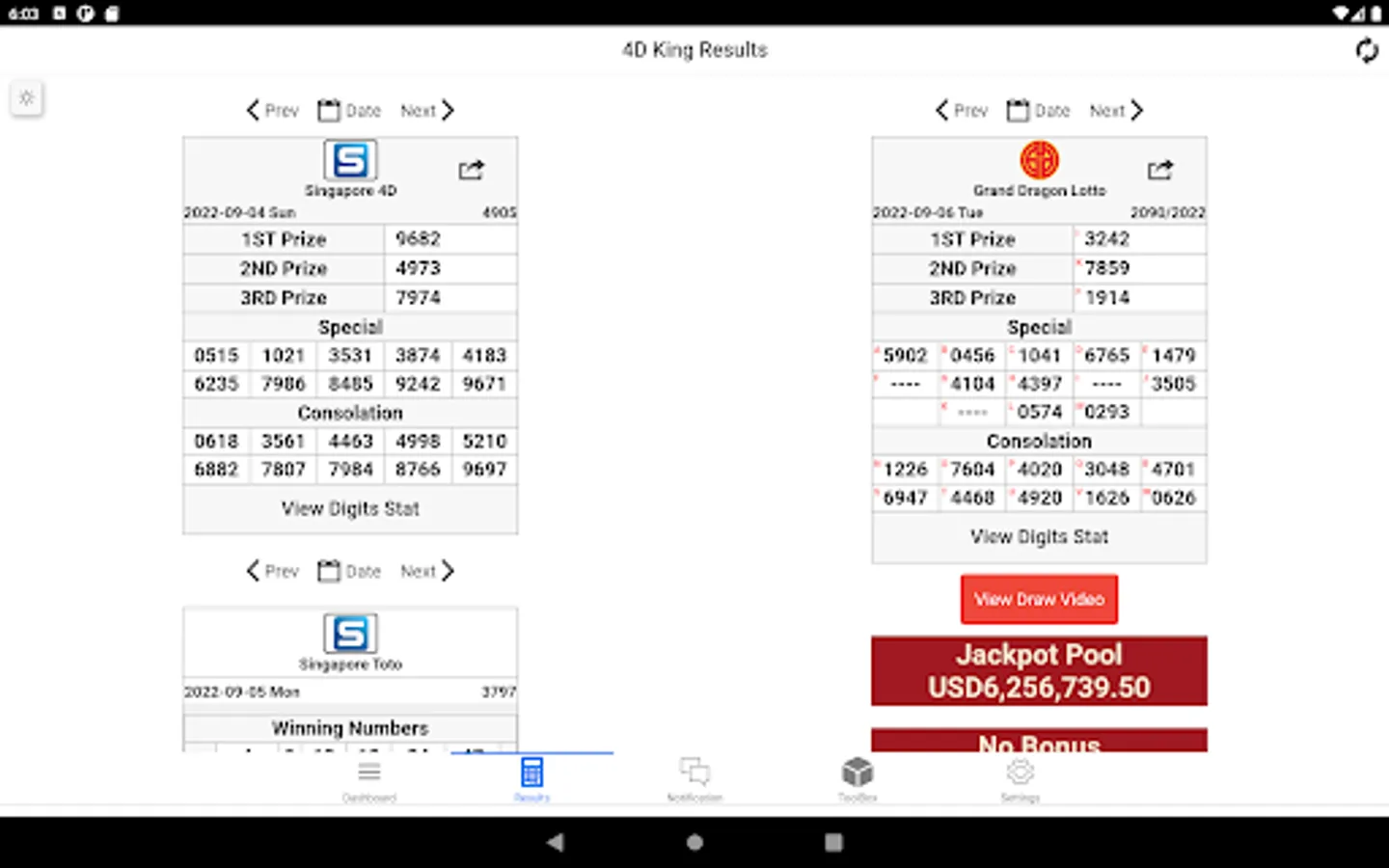Click the Singapore 4D Special section header
This screenshot has width=1389, height=868.
(350, 327)
